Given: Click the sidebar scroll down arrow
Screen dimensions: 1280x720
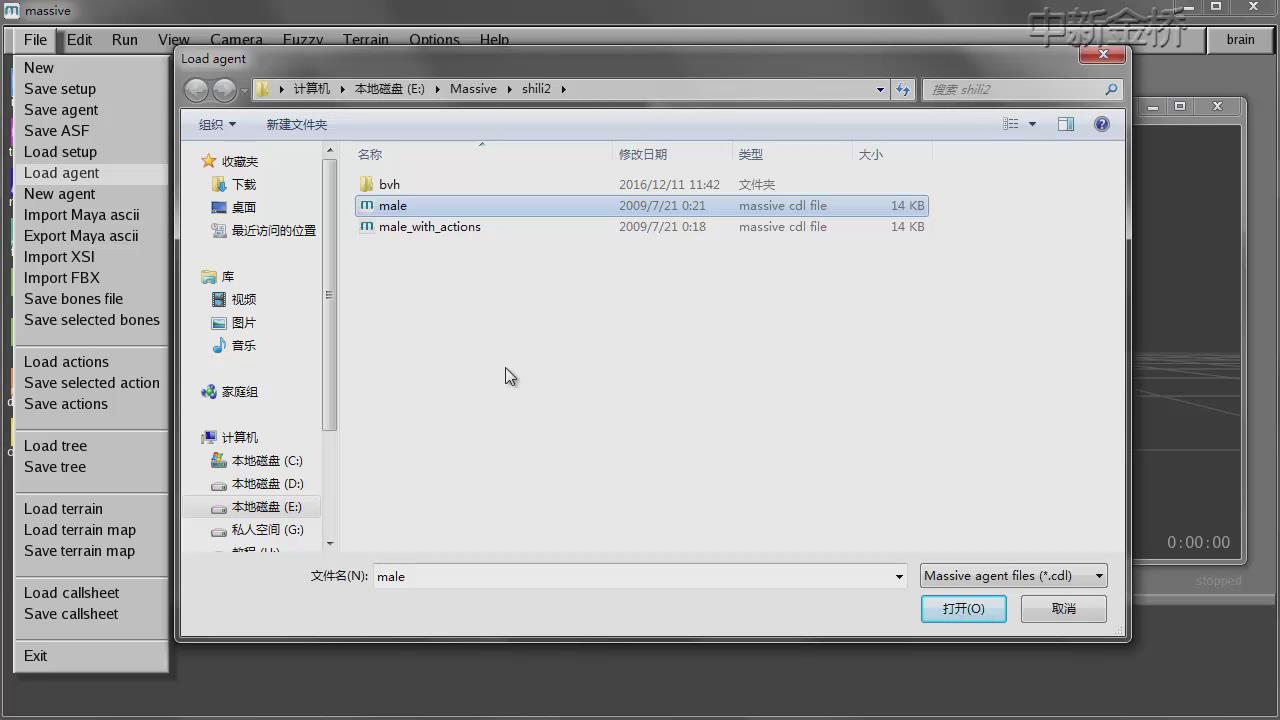Looking at the screenshot, I should 330,544.
